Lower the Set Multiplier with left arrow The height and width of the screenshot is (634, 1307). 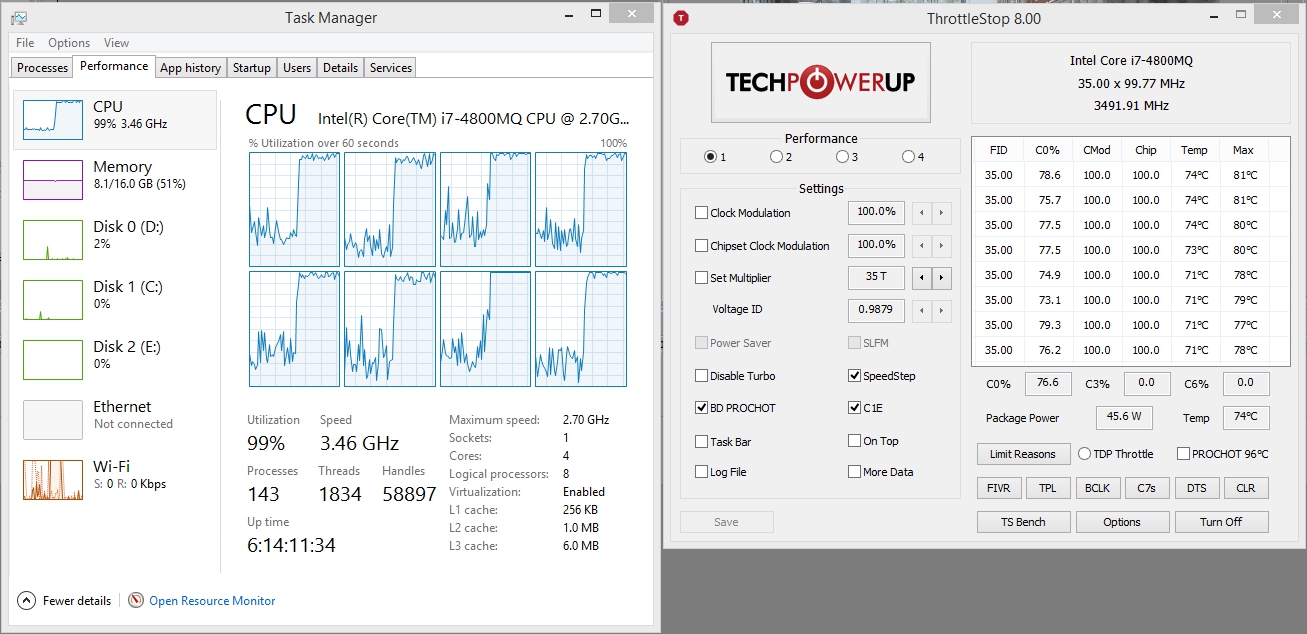click(923, 277)
